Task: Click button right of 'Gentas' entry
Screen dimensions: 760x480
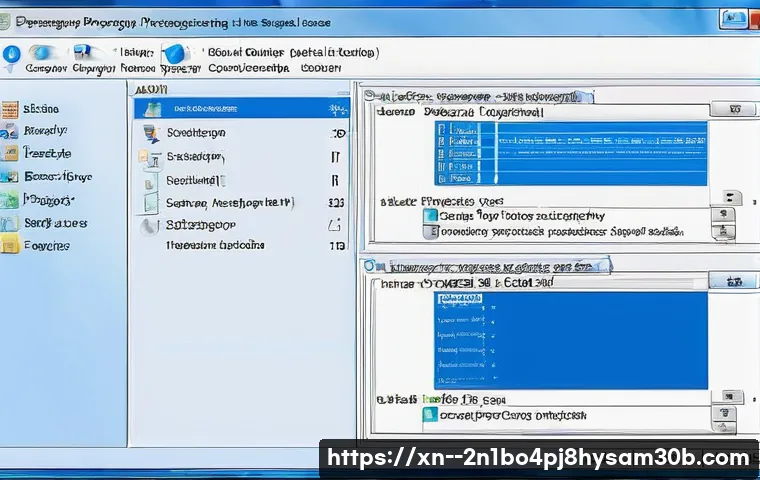Action: [x=723, y=214]
